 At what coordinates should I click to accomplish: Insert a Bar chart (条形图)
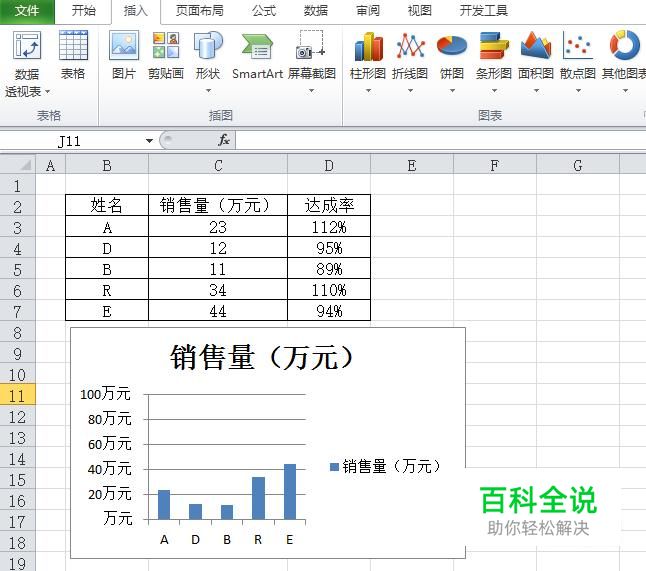(494, 46)
